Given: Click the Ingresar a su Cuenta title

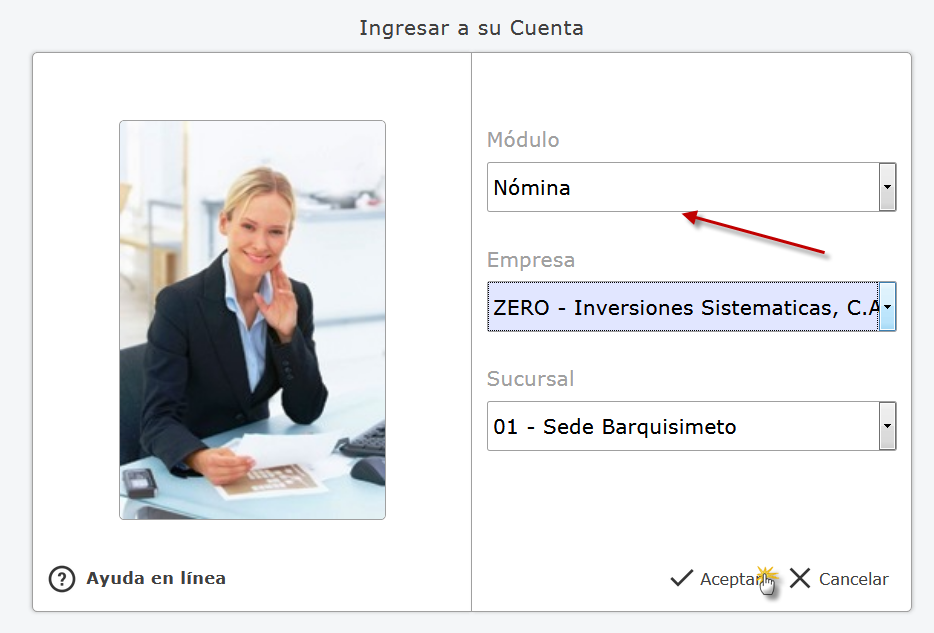Looking at the screenshot, I should (471, 28).
